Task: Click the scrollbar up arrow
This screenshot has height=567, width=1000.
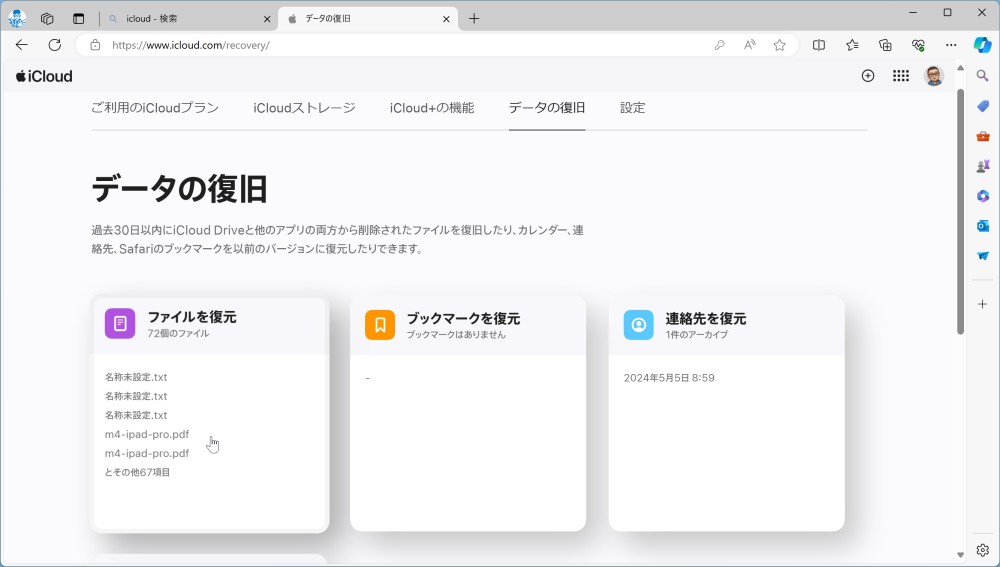Action: [960, 67]
